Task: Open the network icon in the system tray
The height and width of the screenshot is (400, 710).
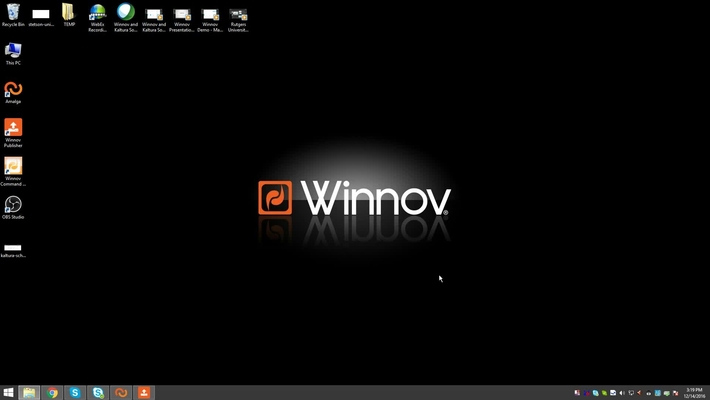Action: [631, 393]
